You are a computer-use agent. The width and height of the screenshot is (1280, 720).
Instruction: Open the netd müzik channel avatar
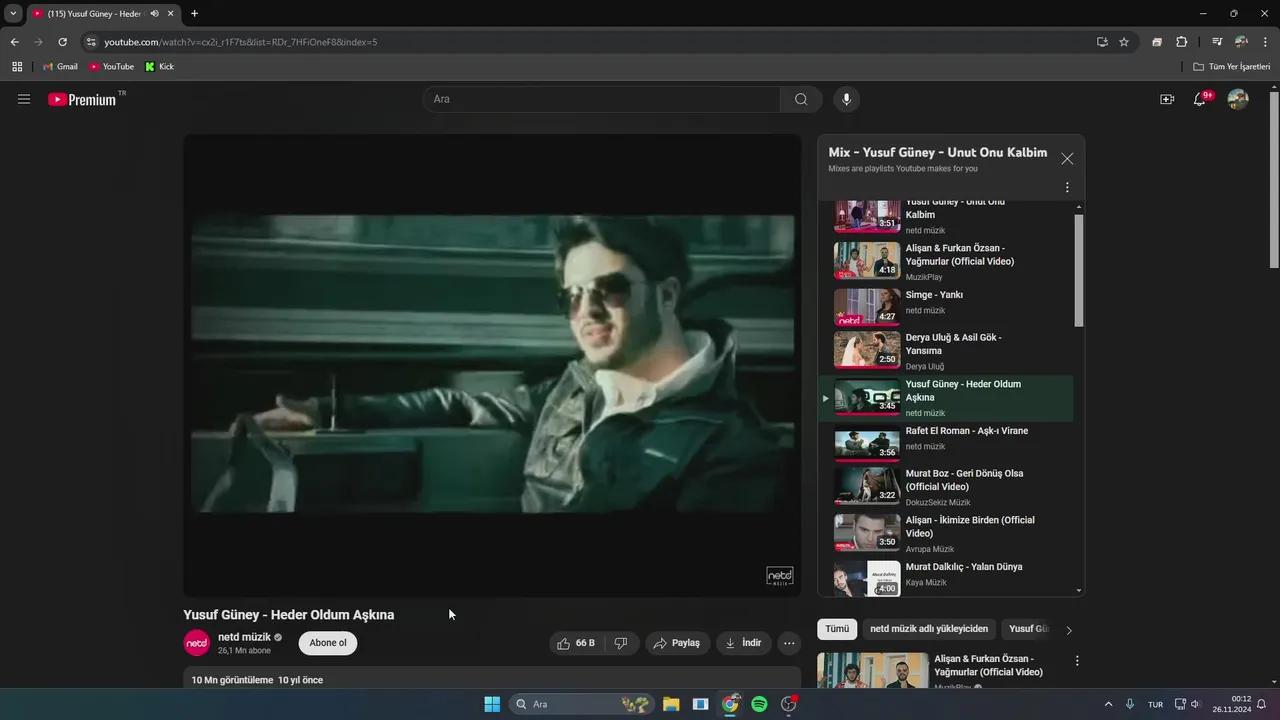tap(197, 643)
